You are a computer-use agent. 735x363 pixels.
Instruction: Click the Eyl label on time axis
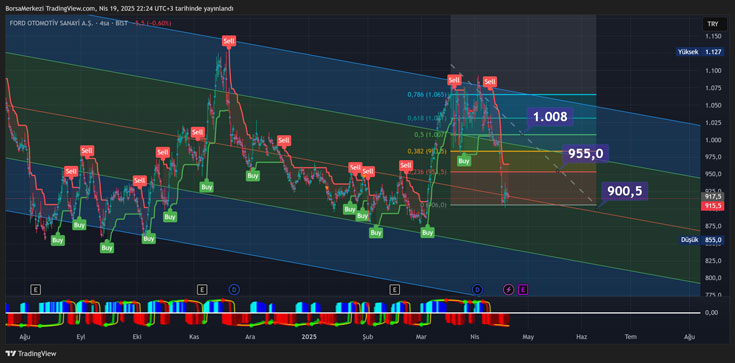tap(81, 337)
